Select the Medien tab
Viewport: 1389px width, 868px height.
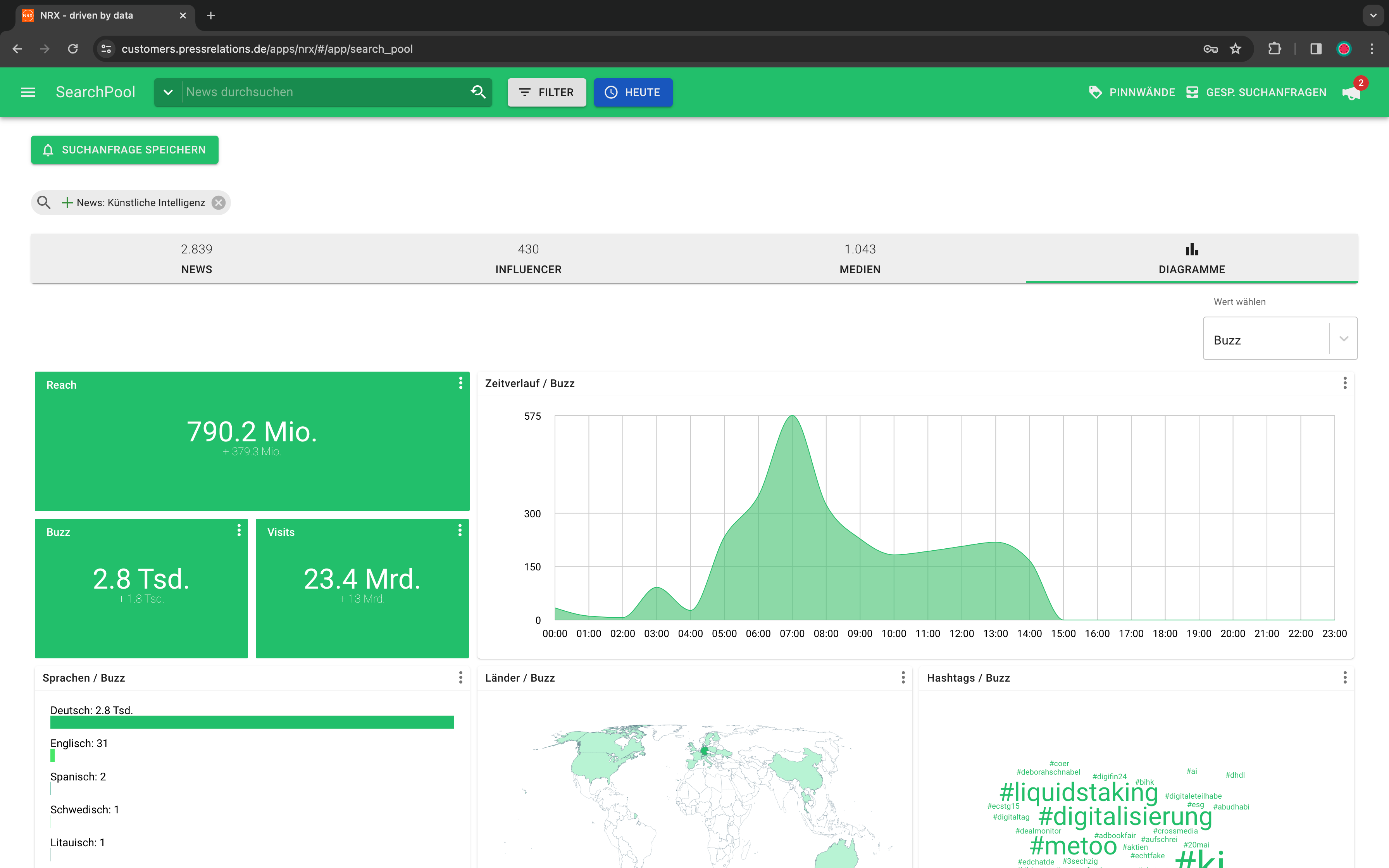859,258
